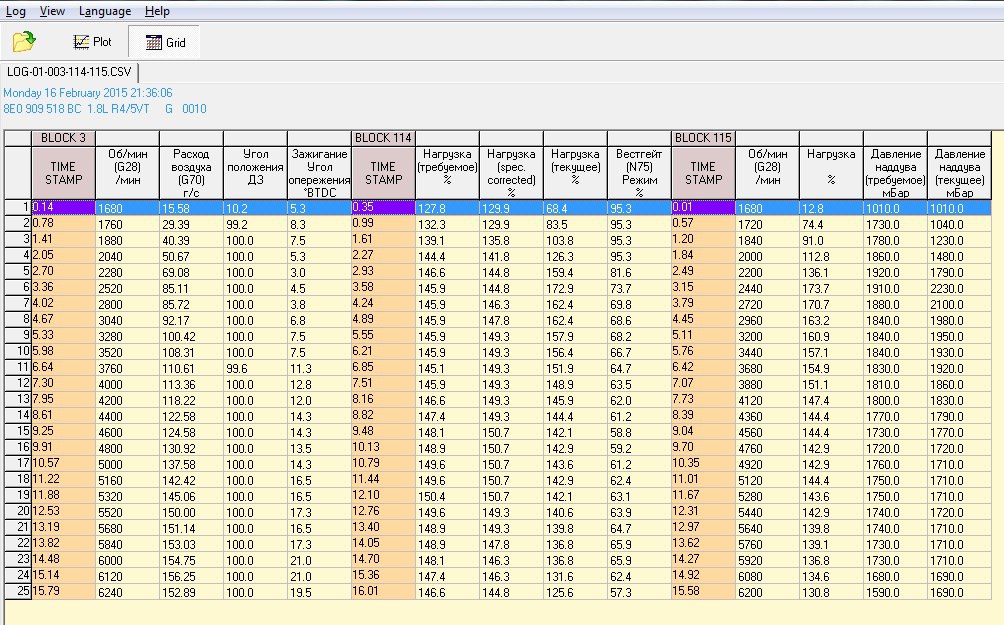Viewport: 1004px width, 625px height.
Task: Click RPM cell 5000 in row 17
Action: 127,464
